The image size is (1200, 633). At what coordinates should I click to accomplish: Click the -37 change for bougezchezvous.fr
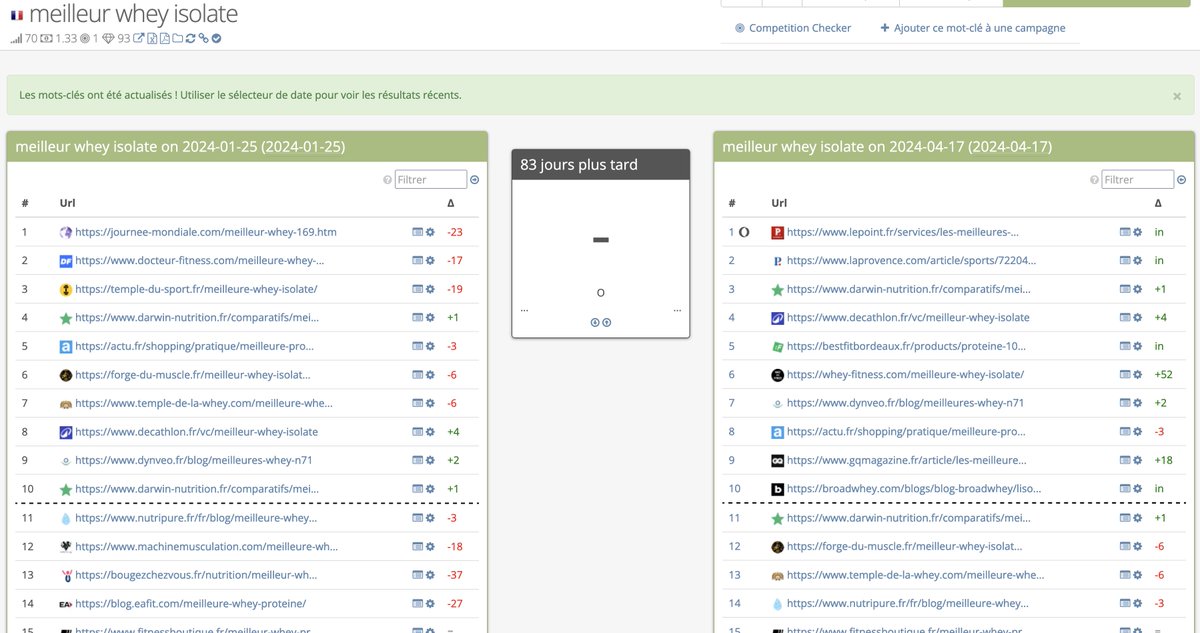coord(455,575)
